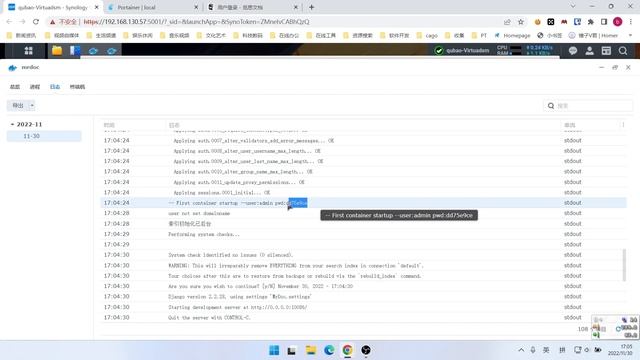Bookmark this page with the star icon
Viewport: 640px width, 360px height.
(521, 22)
